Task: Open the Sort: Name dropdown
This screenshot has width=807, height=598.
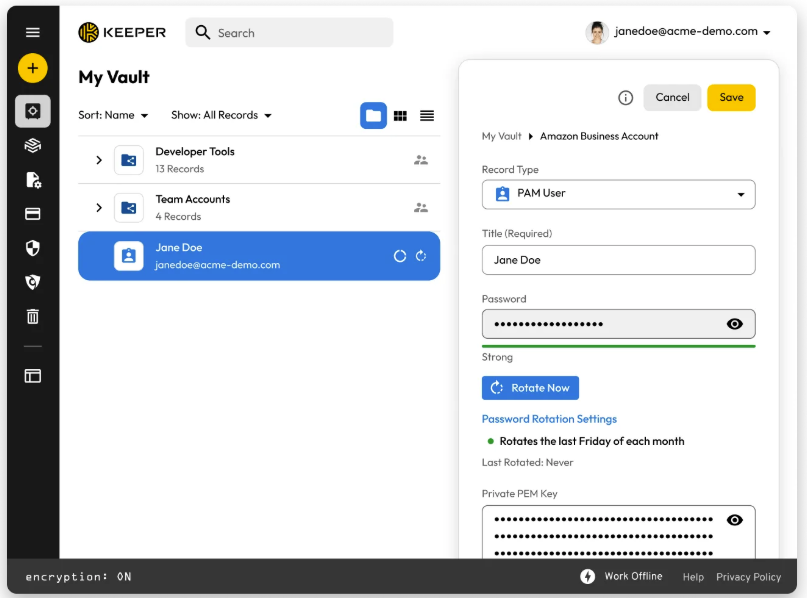Action: 112,115
